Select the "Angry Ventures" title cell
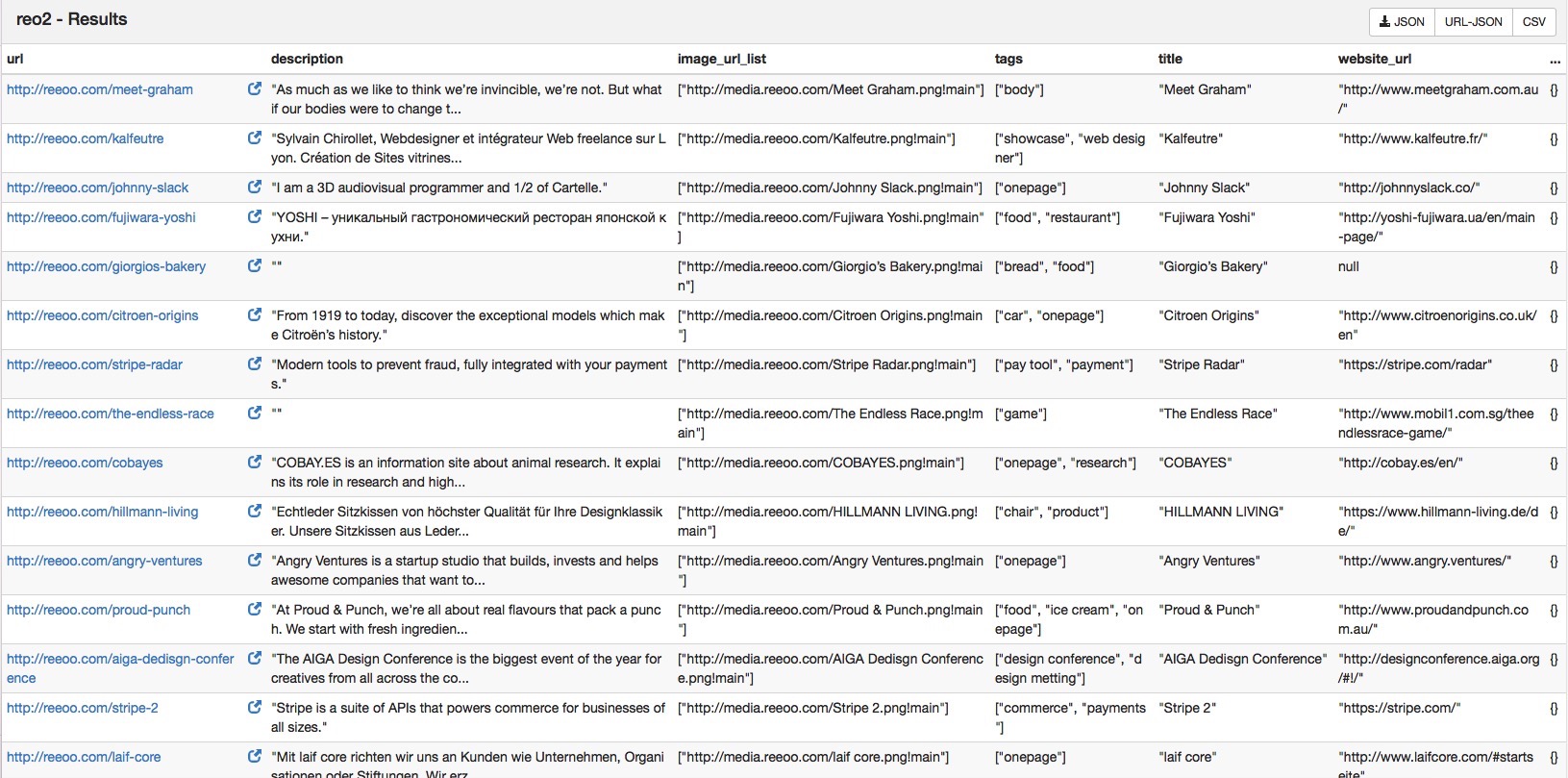The width and height of the screenshot is (1568, 778). tap(1209, 561)
